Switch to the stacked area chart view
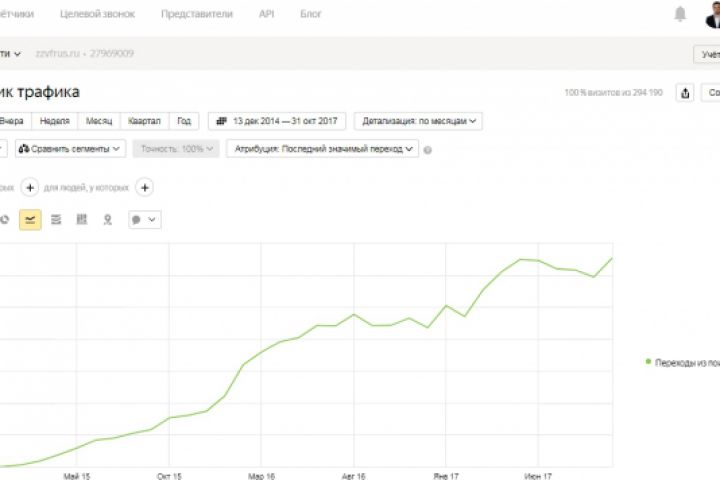 point(55,219)
